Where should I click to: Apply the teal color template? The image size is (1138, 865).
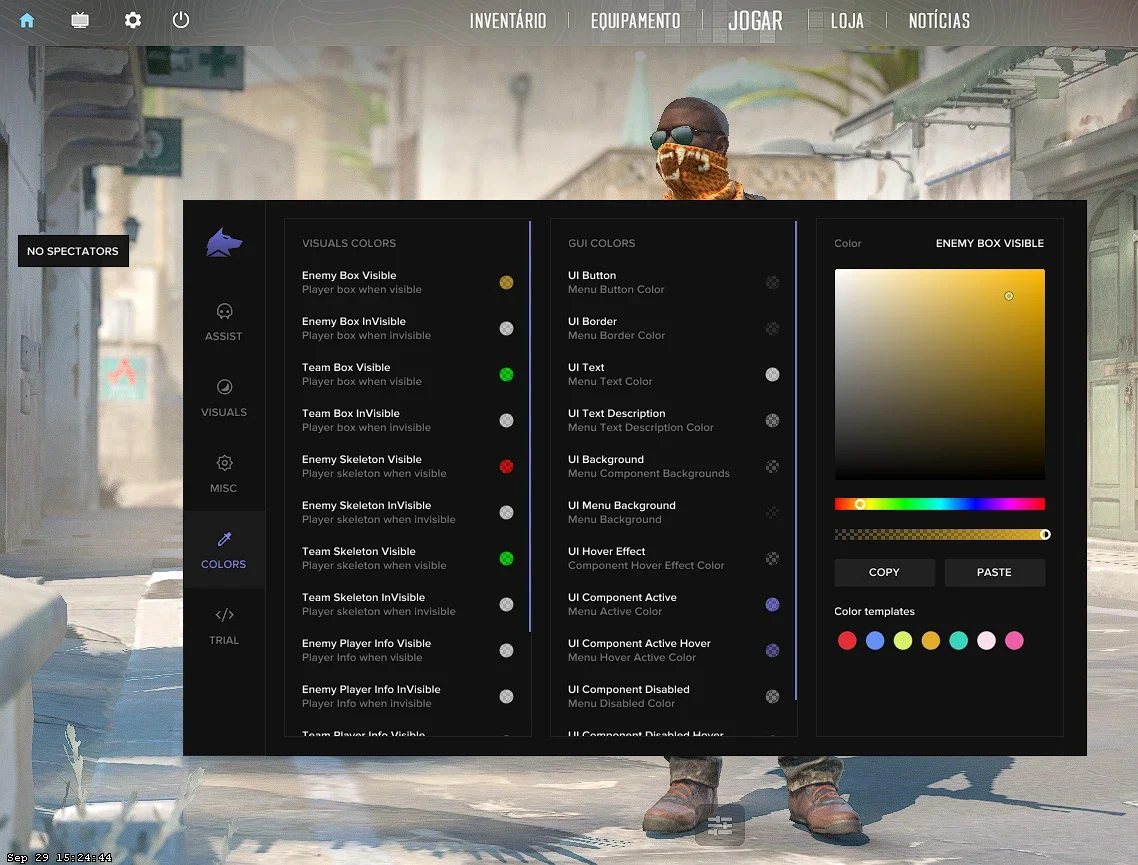click(958, 641)
